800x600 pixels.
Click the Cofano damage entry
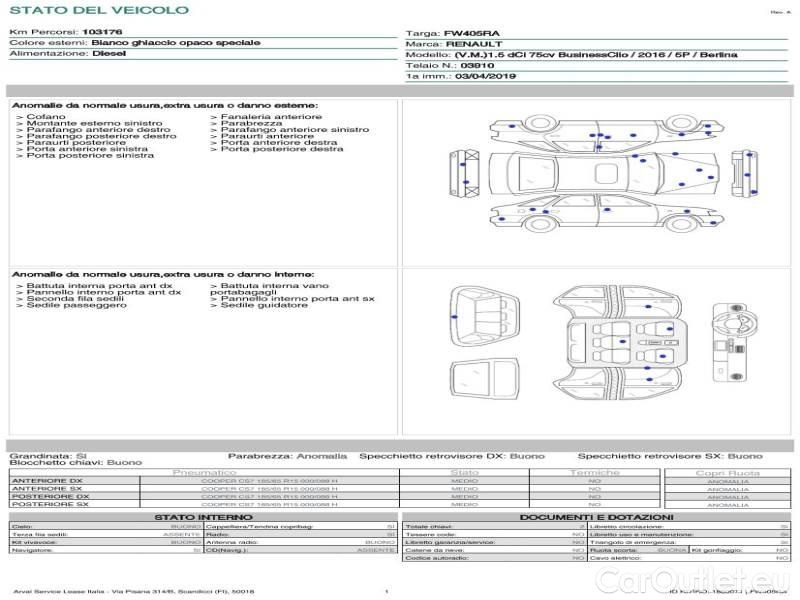click(41, 117)
